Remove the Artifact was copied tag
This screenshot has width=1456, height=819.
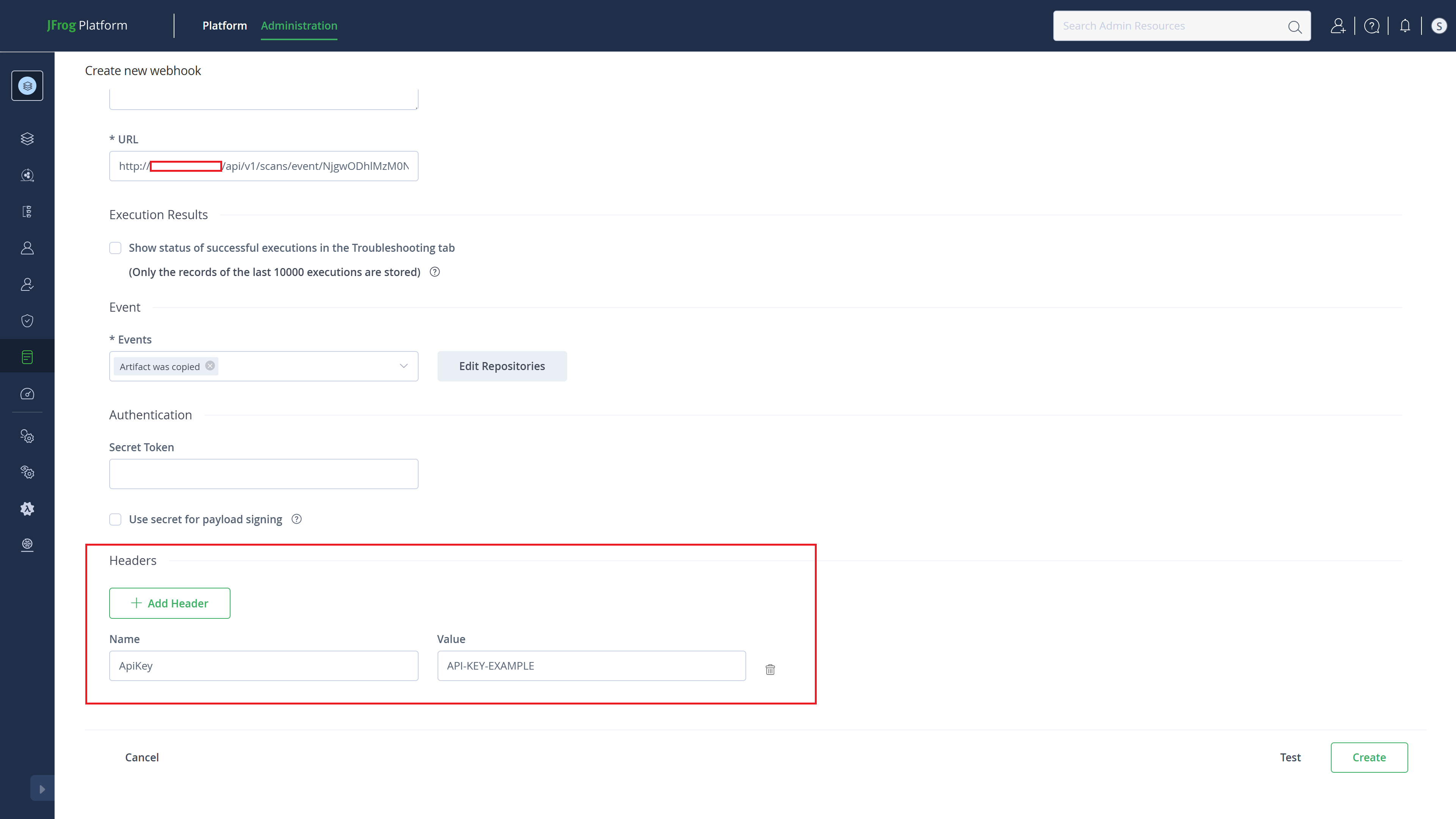(210, 366)
